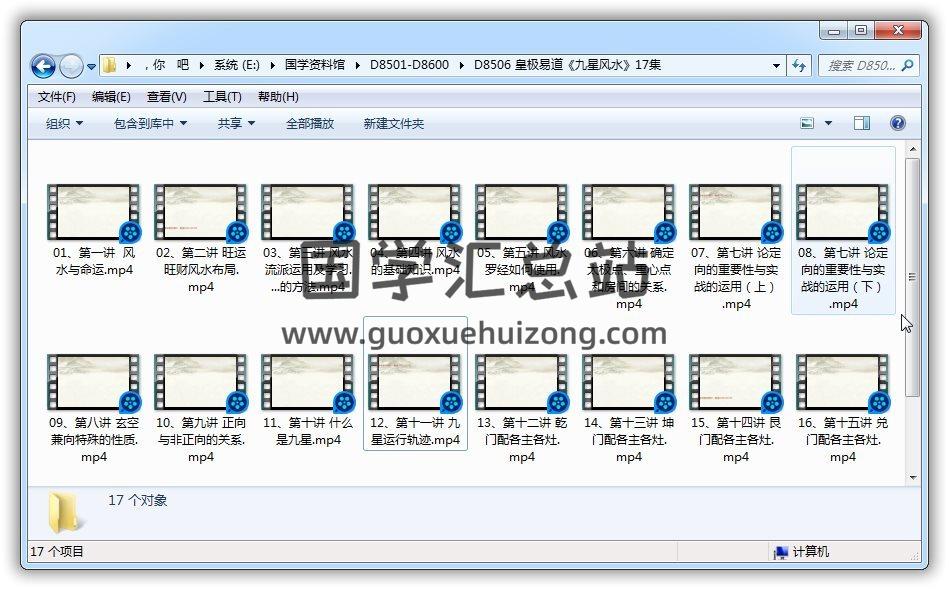Open the 工具(T) menu
The image size is (949, 590).
(222, 97)
